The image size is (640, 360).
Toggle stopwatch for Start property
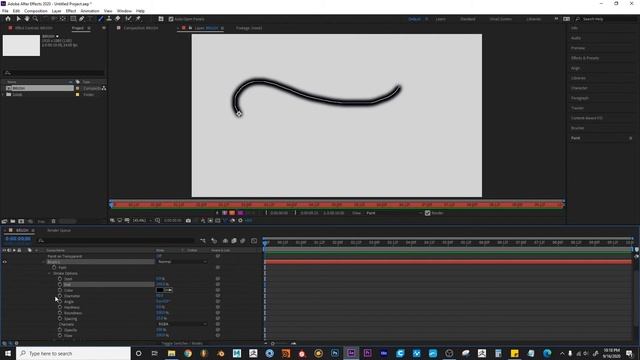(60, 279)
